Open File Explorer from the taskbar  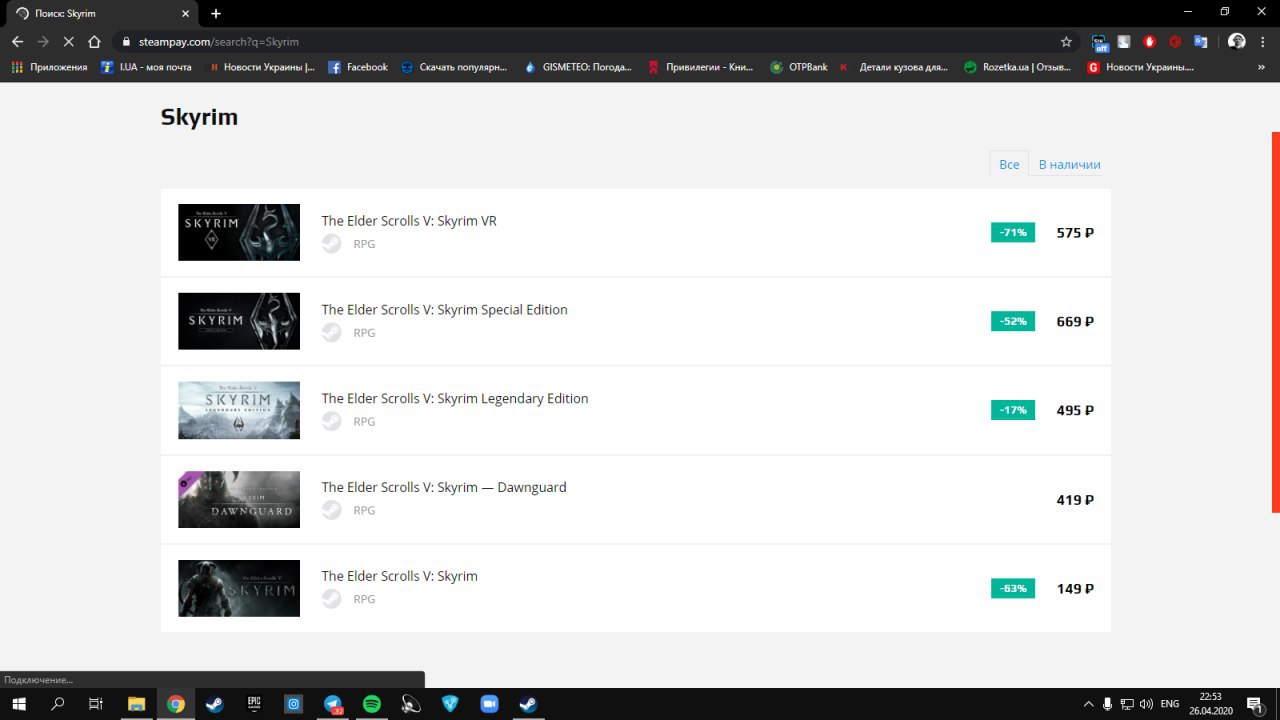click(x=136, y=704)
